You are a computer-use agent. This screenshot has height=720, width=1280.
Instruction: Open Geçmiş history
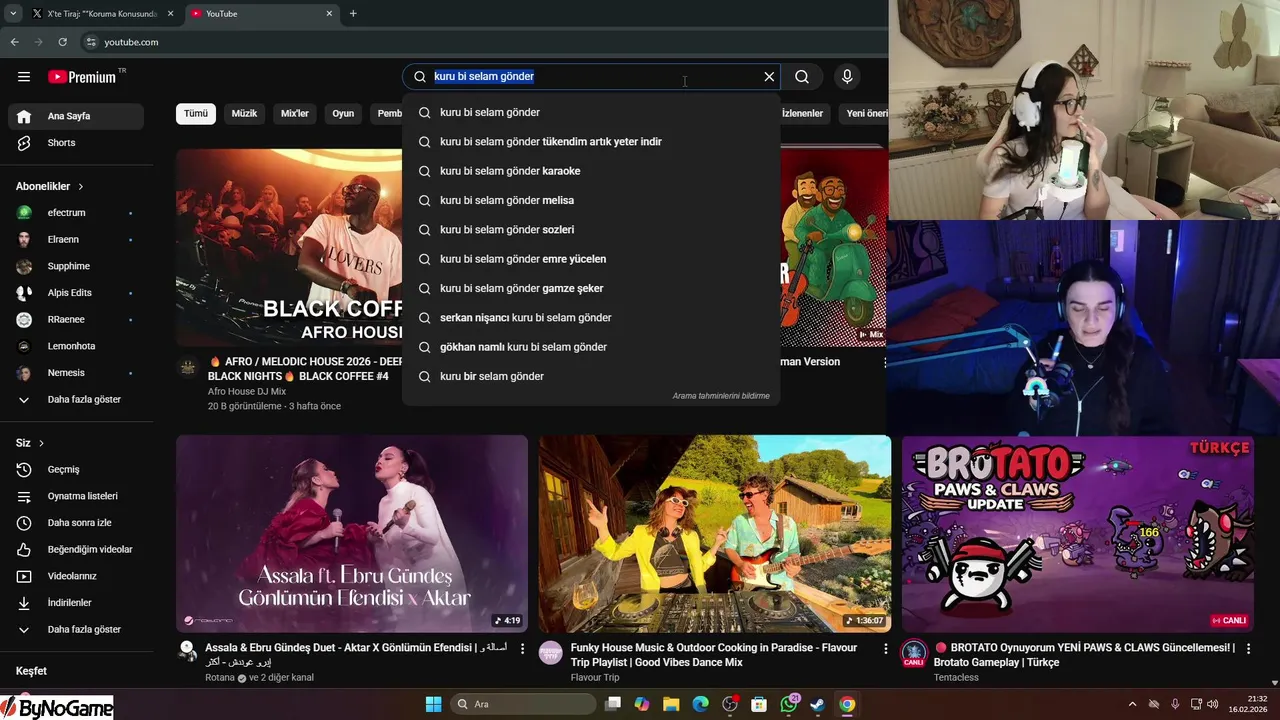(x=76, y=470)
